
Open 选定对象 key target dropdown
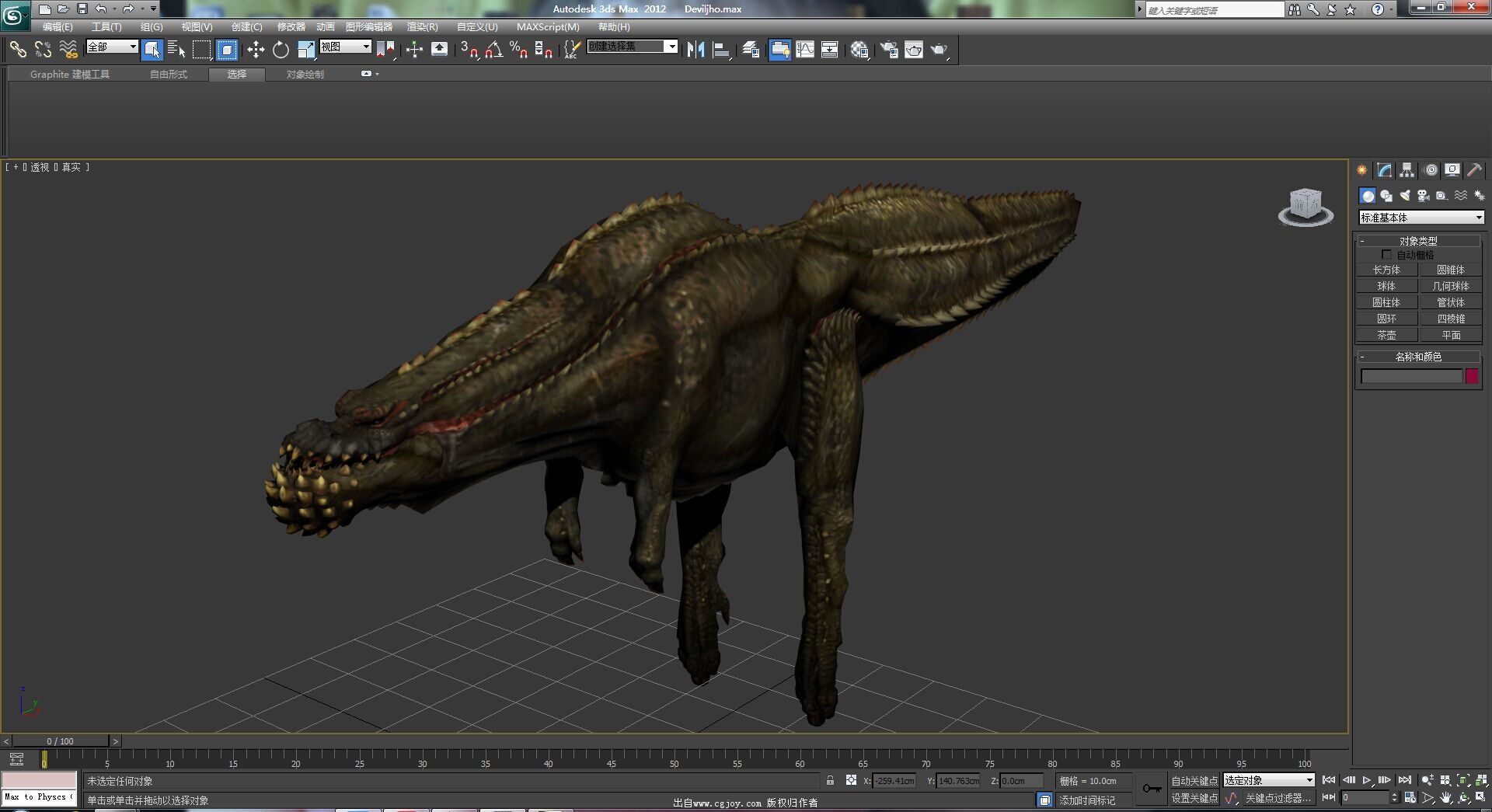[x=1269, y=780]
